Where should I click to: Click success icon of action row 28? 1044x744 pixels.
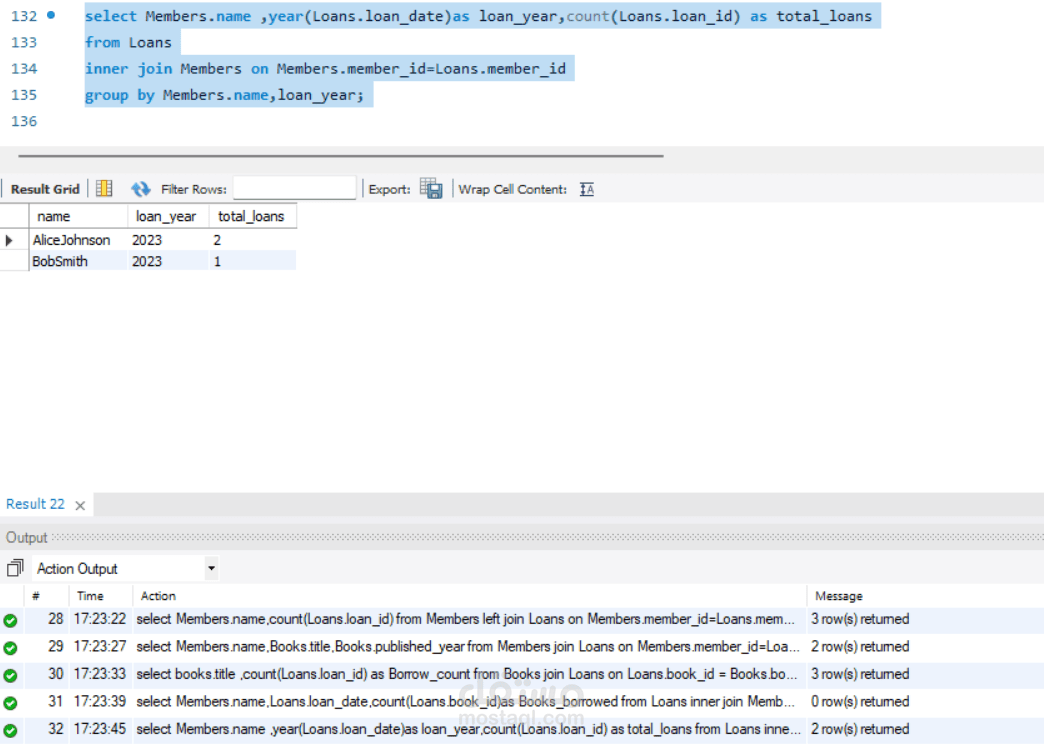(x=10, y=620)
